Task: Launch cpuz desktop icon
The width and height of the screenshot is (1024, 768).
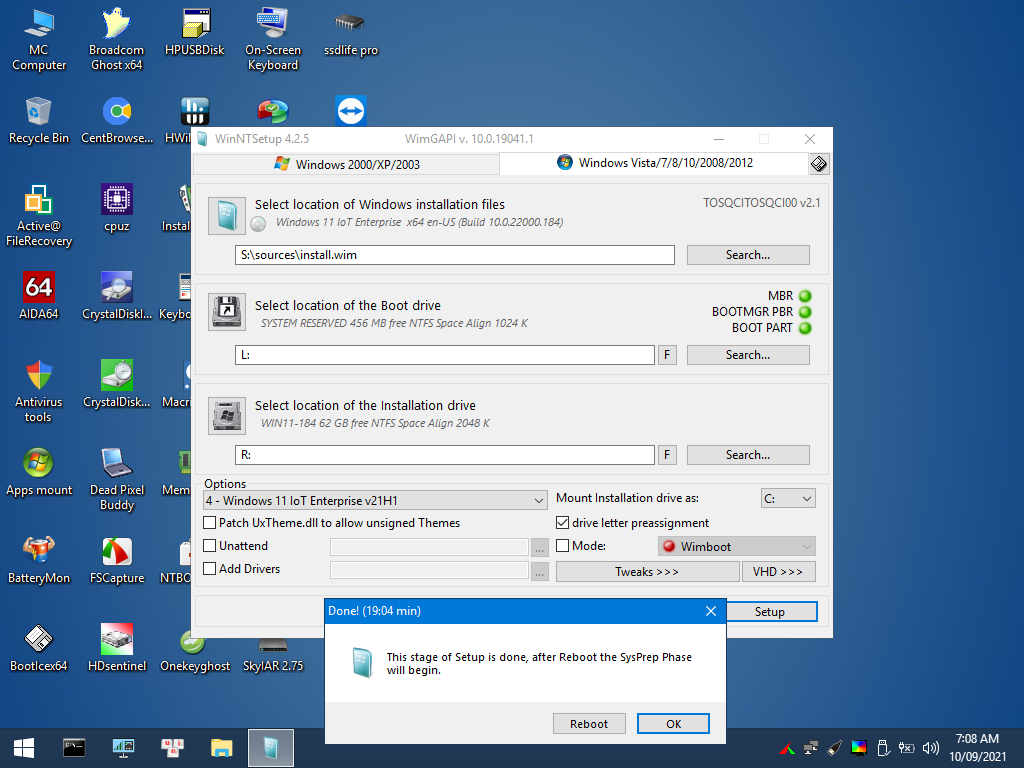Action: tap(117, 208)
